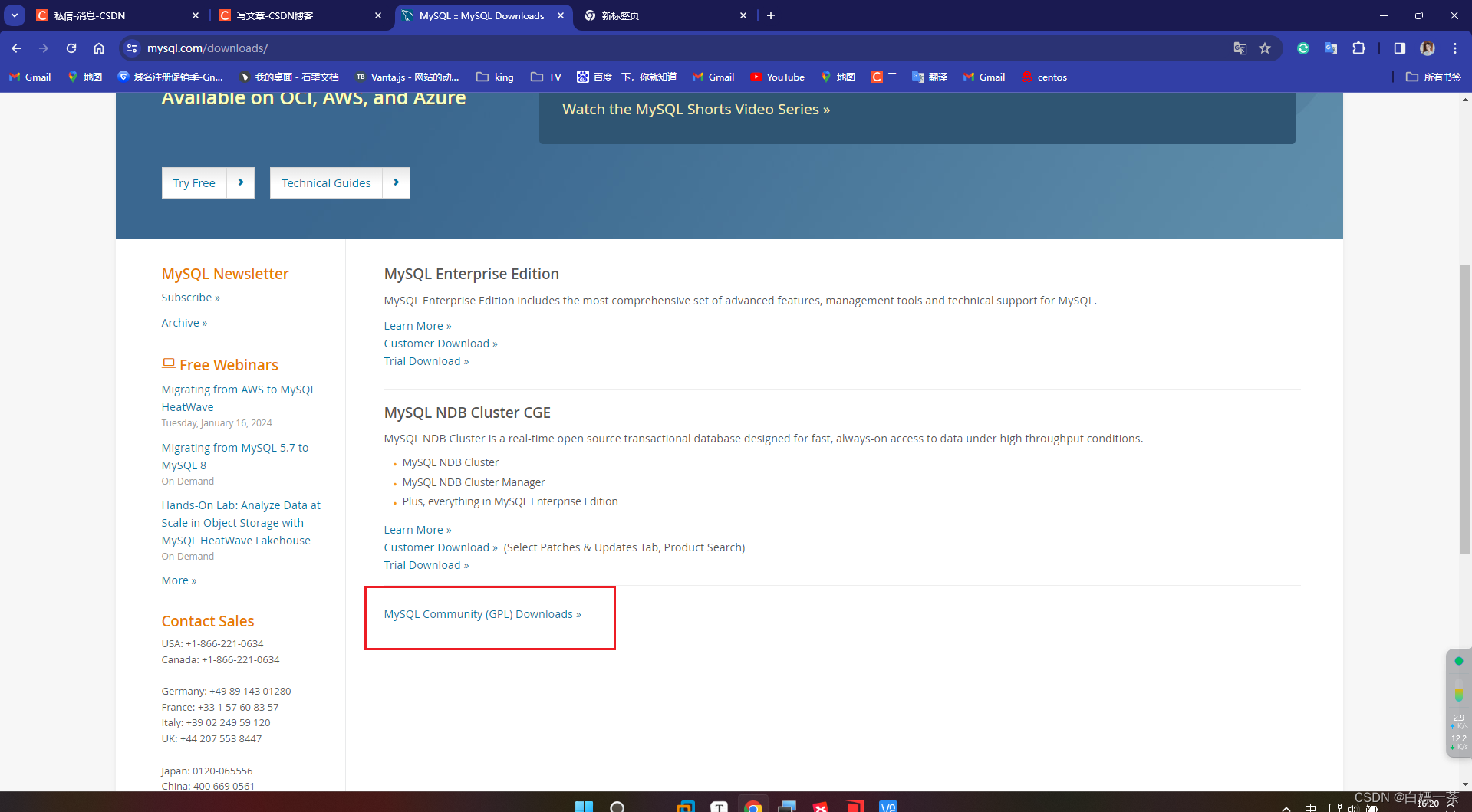Reload the MySQL downloads page

(x=71, y=48)
